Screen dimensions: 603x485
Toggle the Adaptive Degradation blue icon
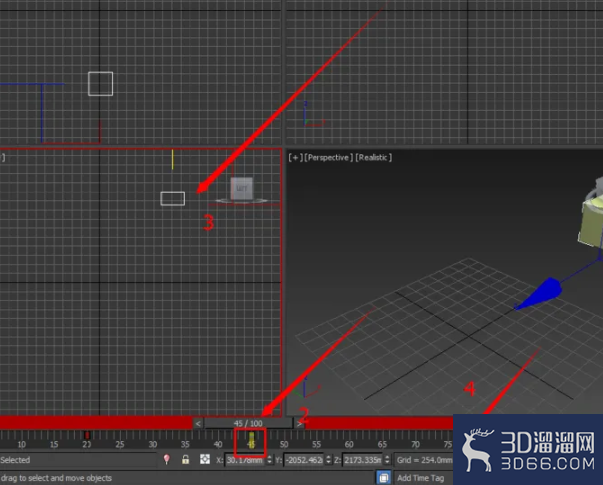point(383,478)
